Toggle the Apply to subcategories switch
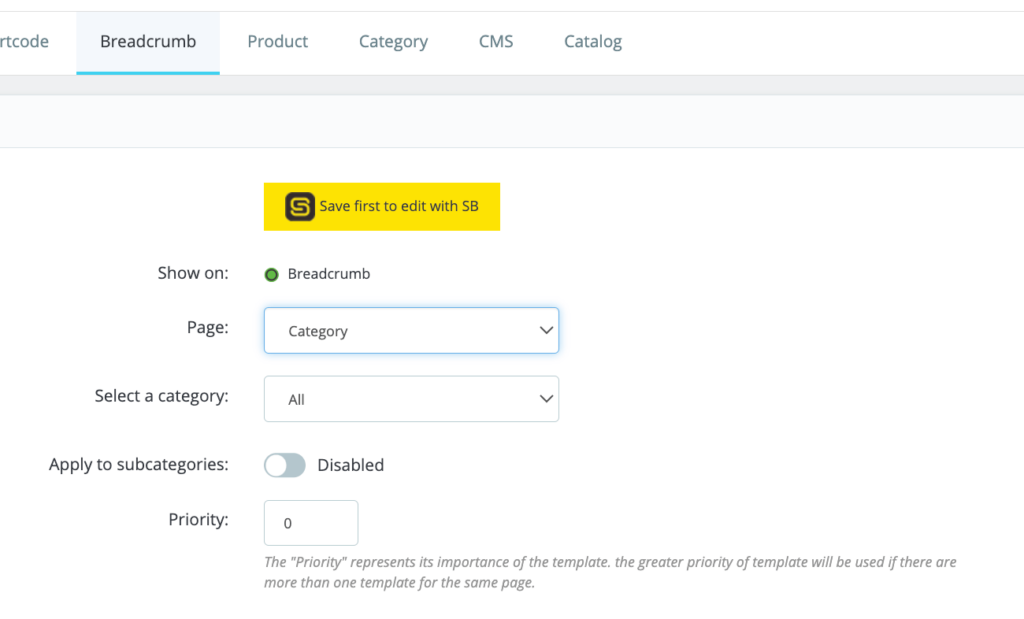 (x=285, y=465)
